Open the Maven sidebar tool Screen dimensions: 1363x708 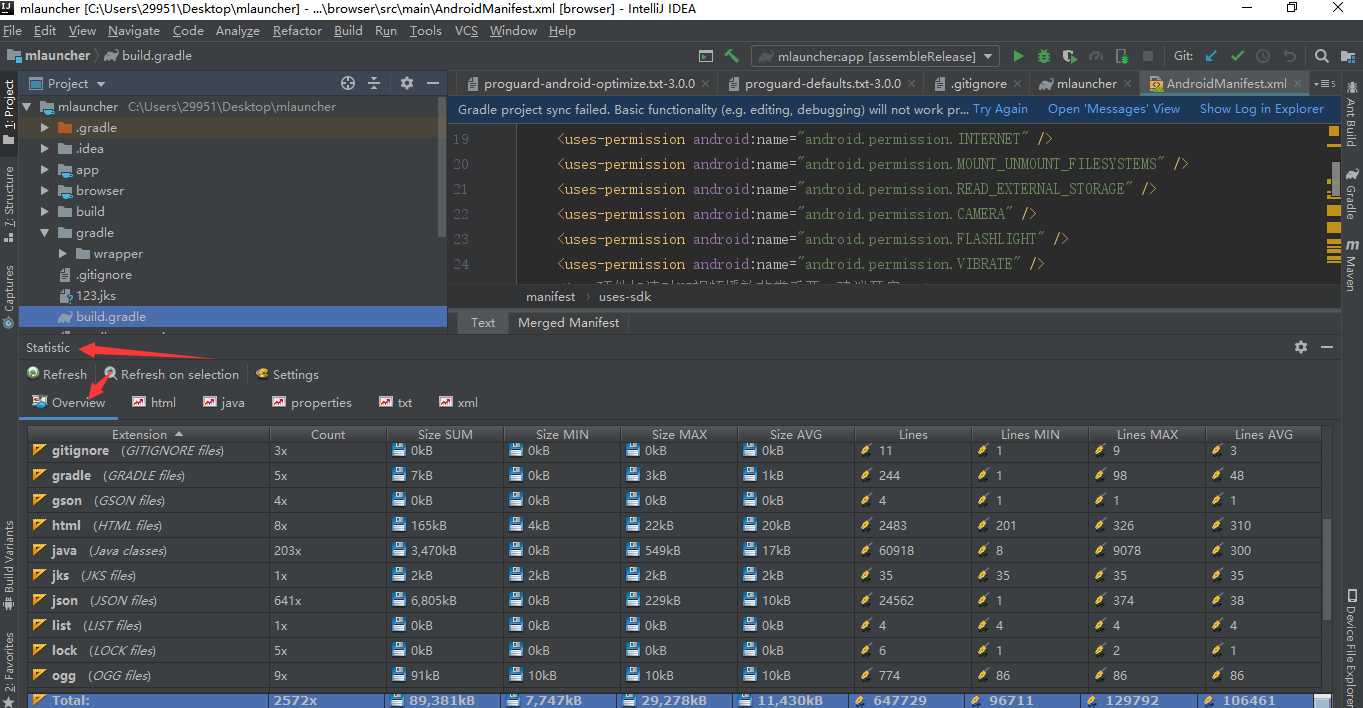1350,266
